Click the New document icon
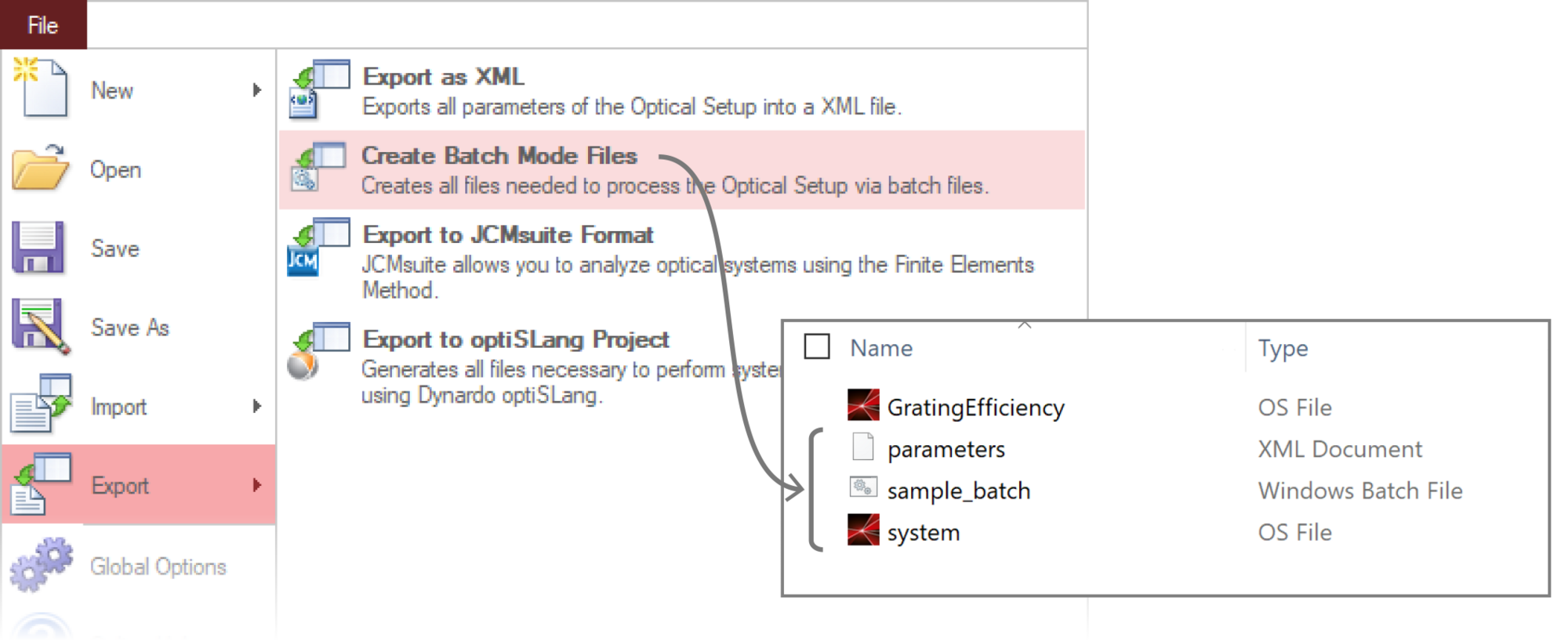 pyautogui.click(x=41, y=88)
